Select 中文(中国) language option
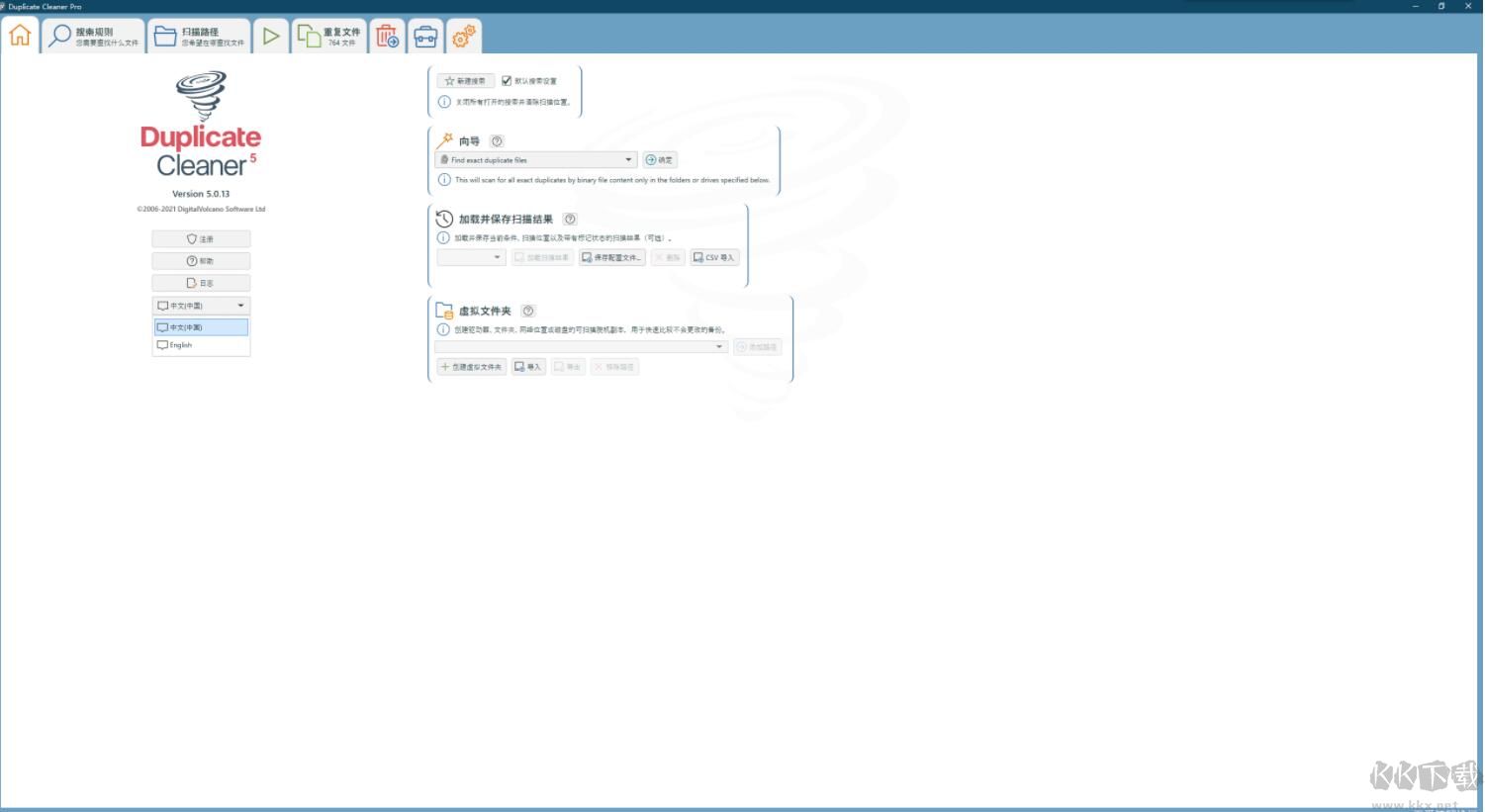The image size is (1485, 812). [x=201, y=326]
